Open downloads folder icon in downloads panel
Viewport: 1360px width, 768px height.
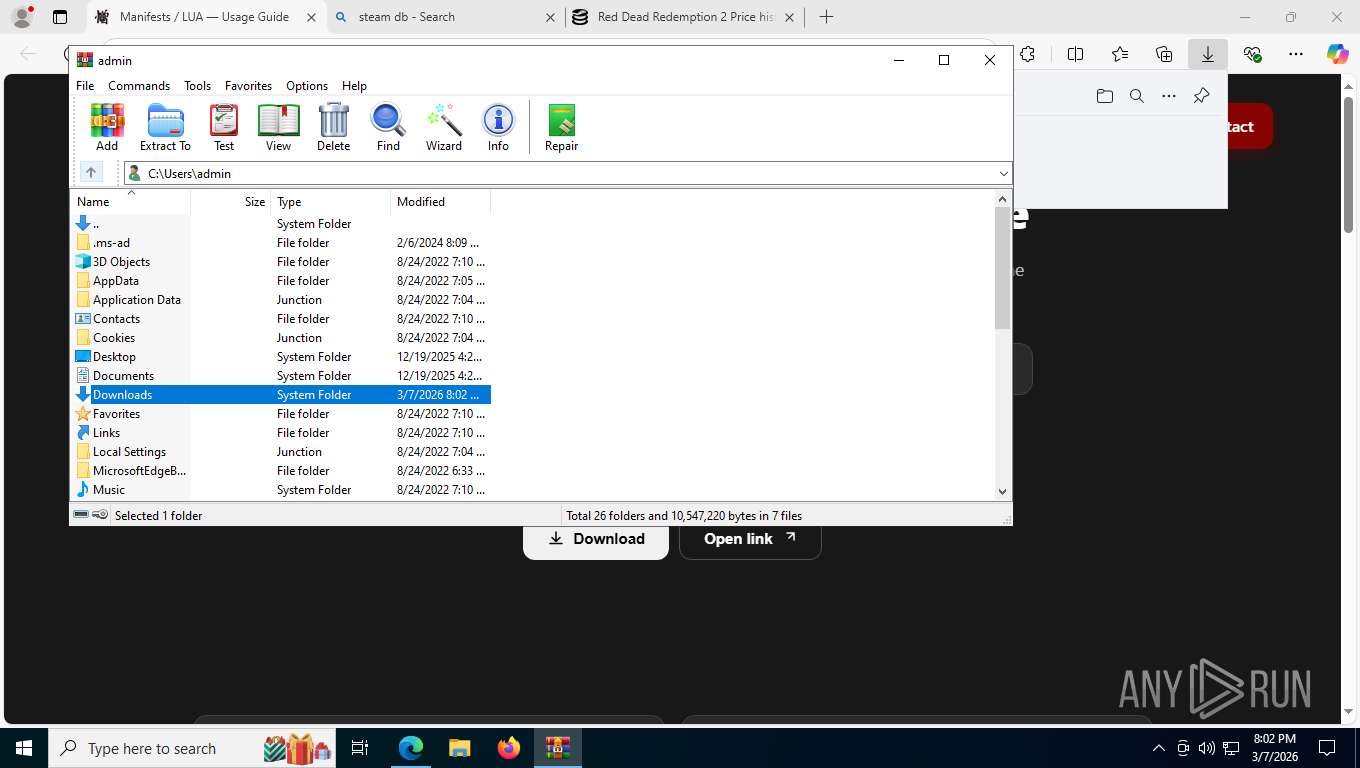1105,96
